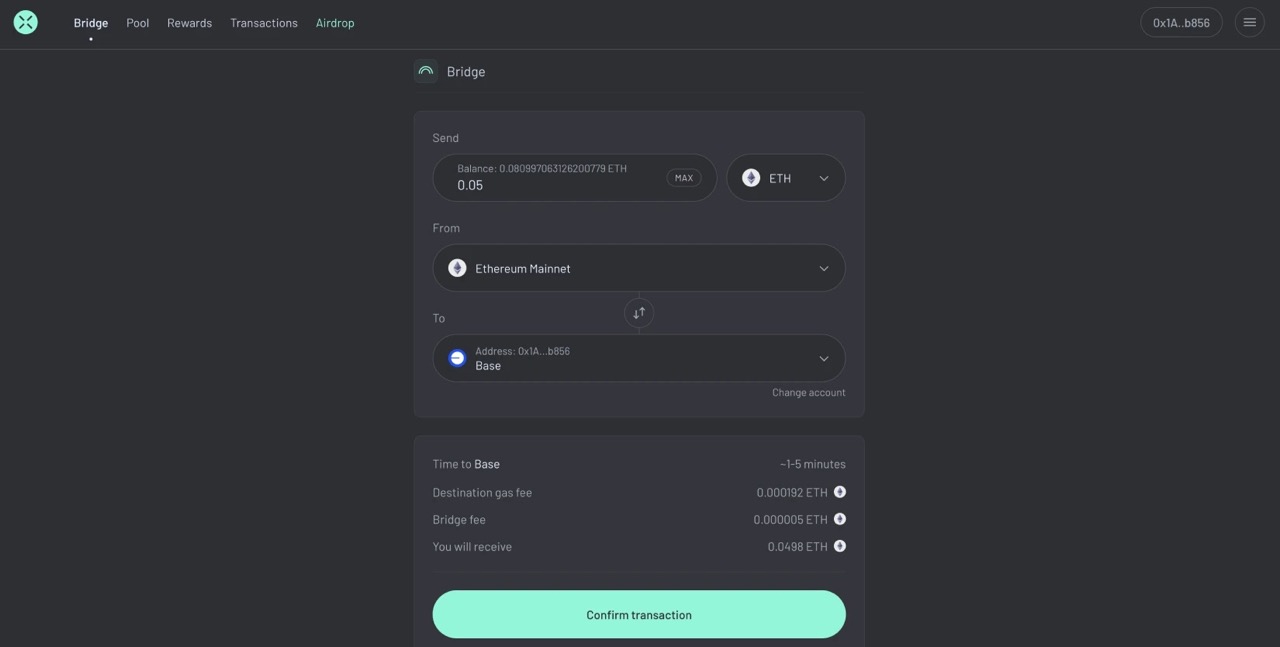The image size is (1280, 647).
Task: Click the Bridge fee info icon
Action: click(839, 518)
